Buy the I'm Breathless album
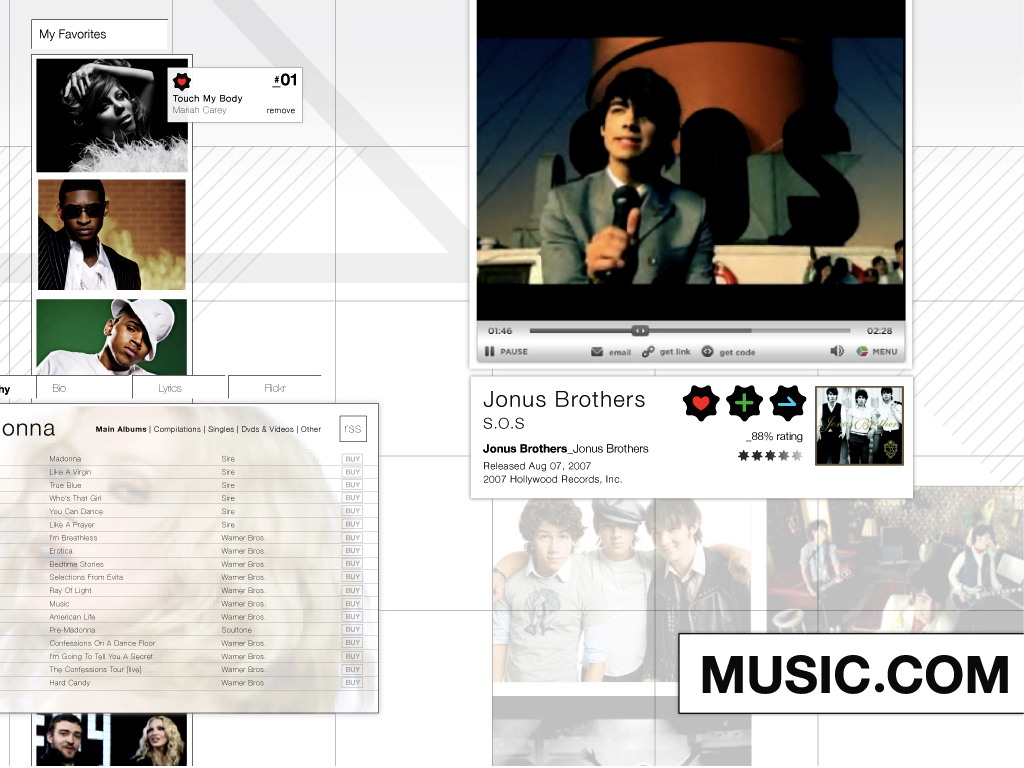The image size is (1024, 768). click(x=353, y=538)
